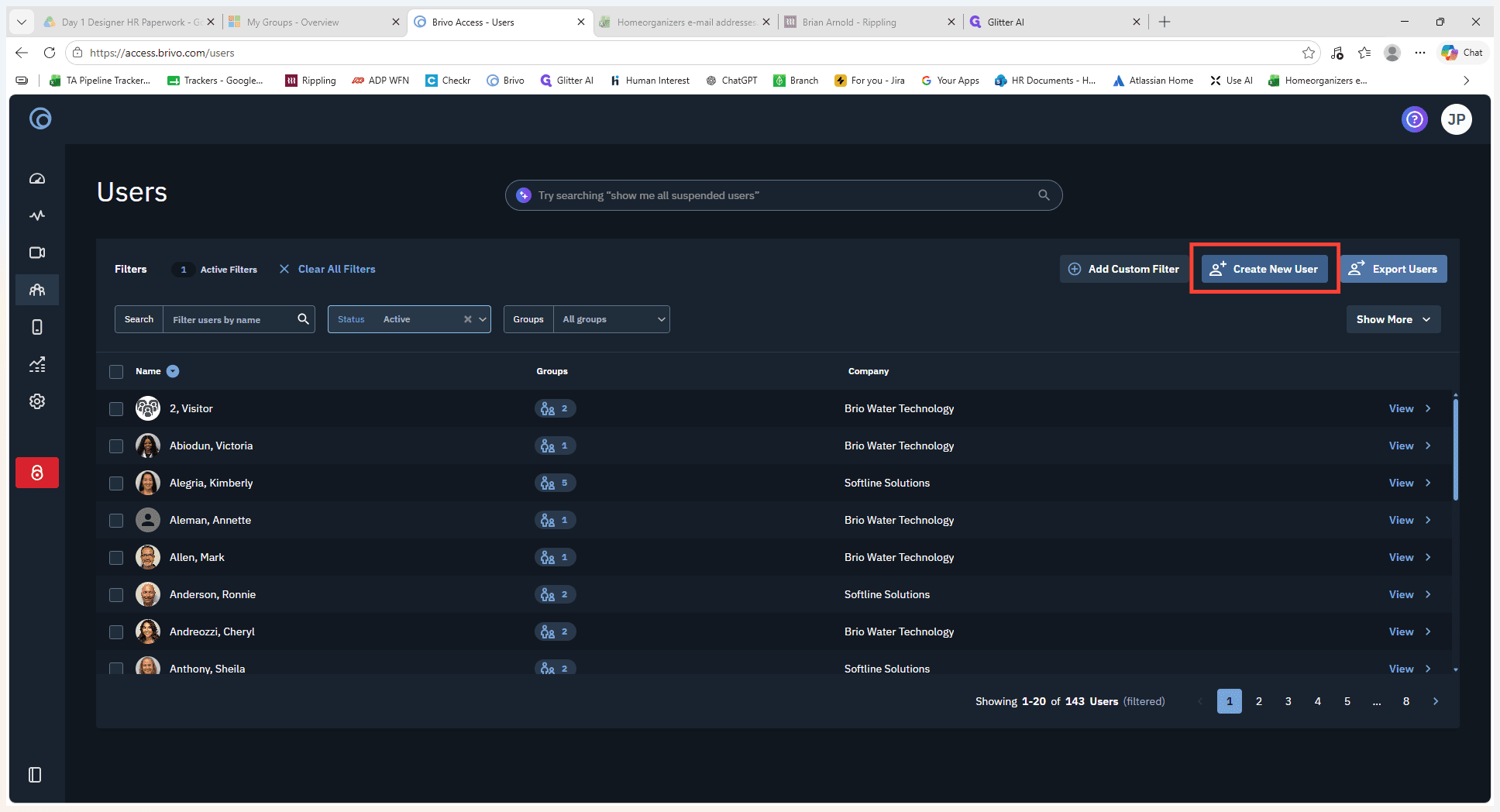Go to page 3 of users
1500x812 pixels.
pyautogui.click(x=1288, y=701)
